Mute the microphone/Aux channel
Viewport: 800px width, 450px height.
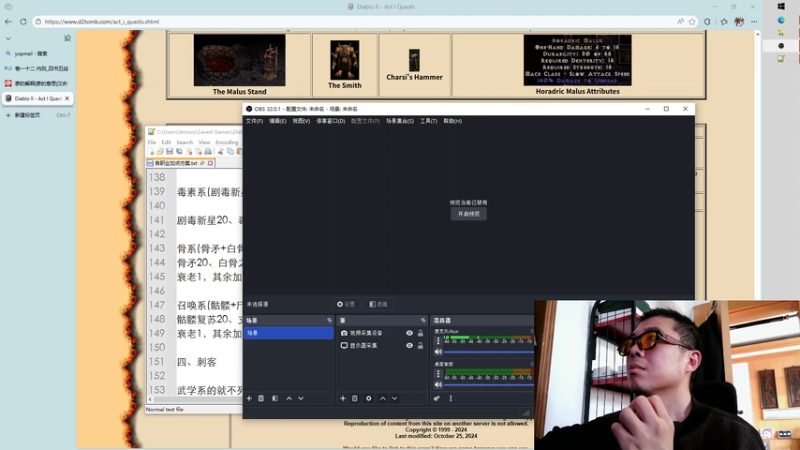point(438,352)
